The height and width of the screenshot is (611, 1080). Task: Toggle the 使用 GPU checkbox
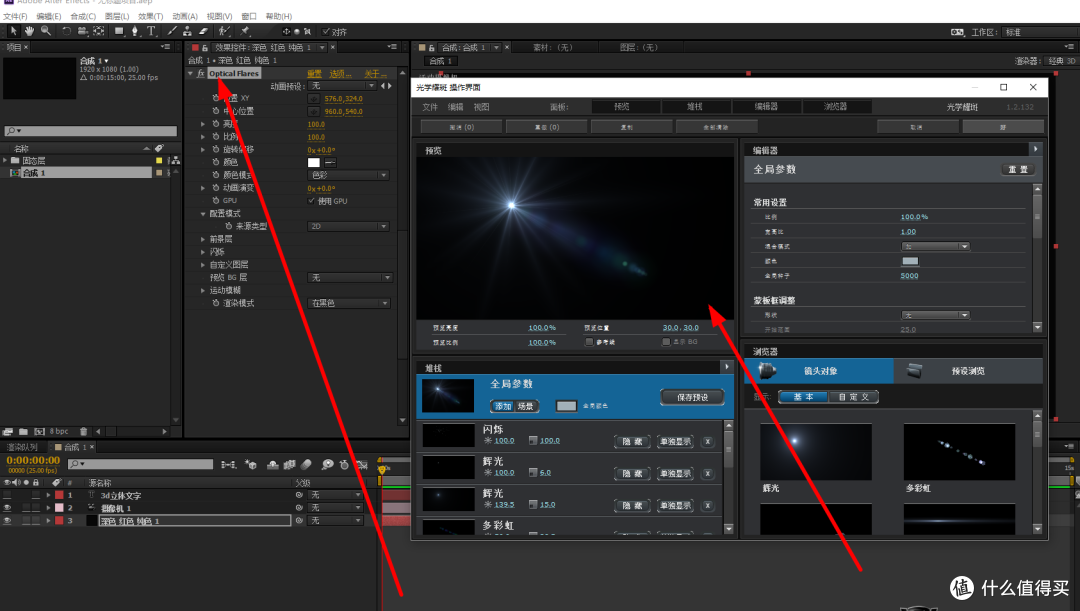(311, 200)
